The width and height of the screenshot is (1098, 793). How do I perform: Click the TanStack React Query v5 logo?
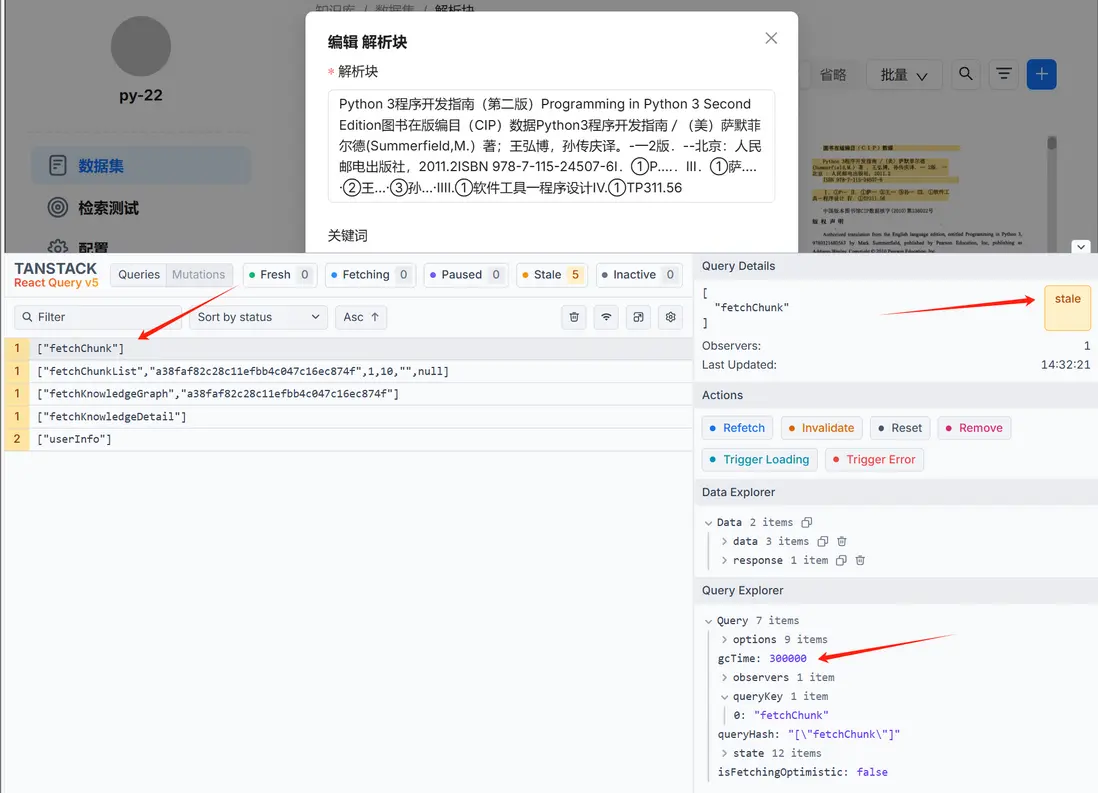[56, 275]
